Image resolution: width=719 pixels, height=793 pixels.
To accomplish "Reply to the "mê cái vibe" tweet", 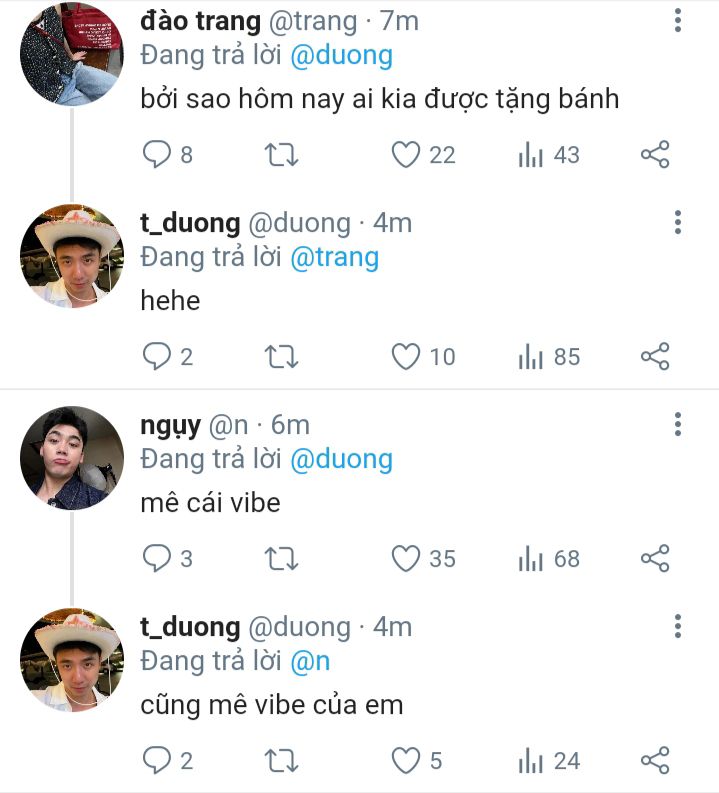I will coord(157,559).
